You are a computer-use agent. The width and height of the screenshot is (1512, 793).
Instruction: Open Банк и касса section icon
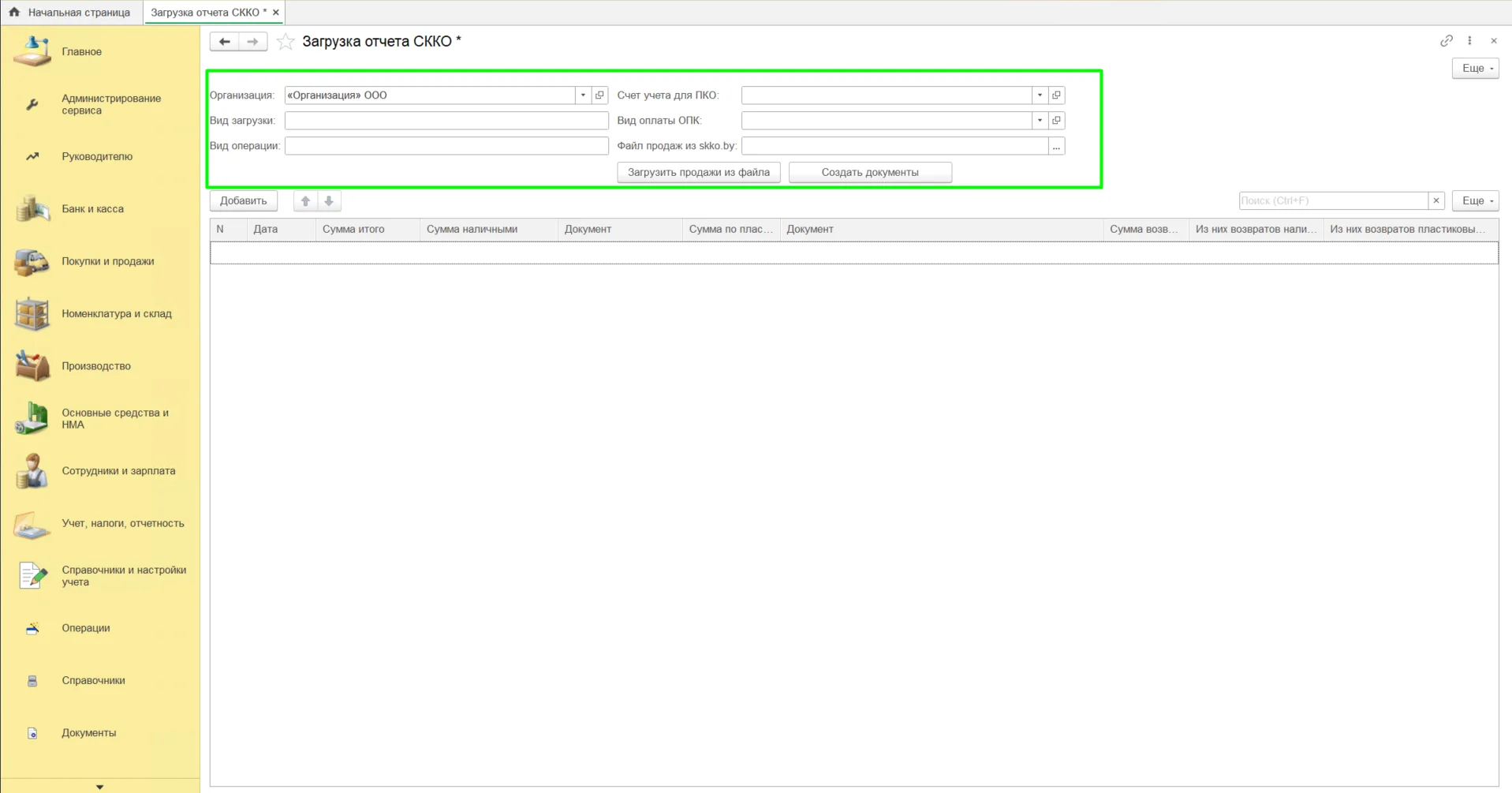[x=32, y=208]
